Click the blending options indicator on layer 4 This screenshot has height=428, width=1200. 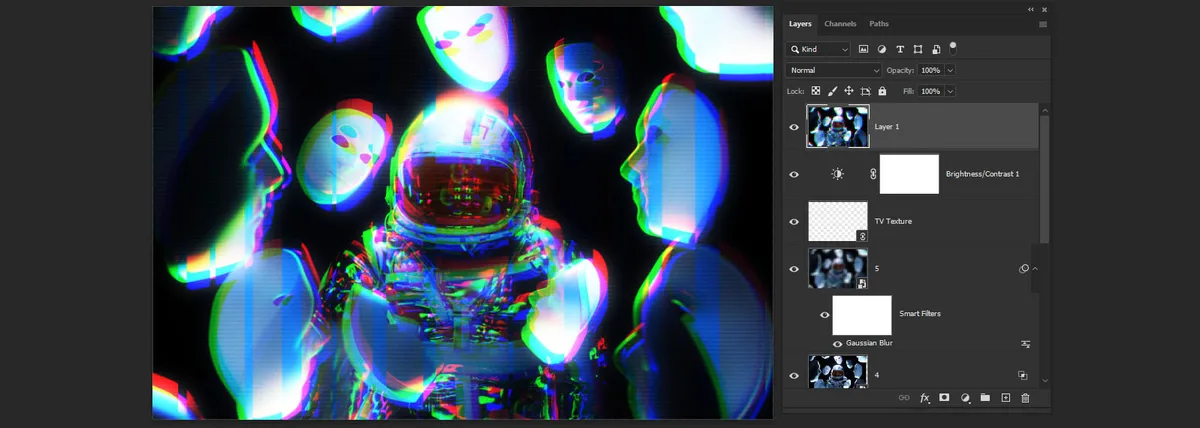pyautogui.click(x=1023, y=375)
